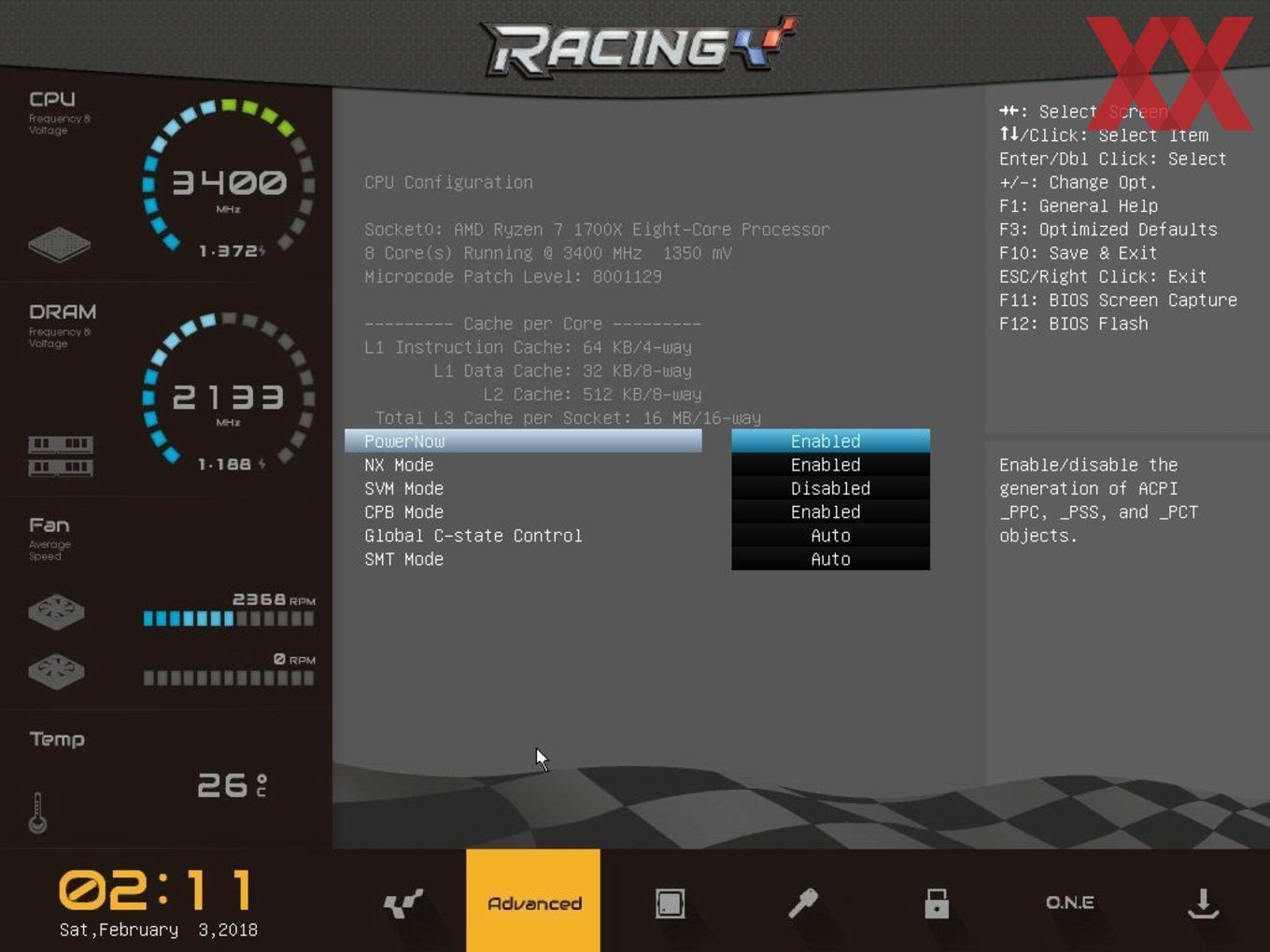Click the F3: Optimized Defaults hint
The image size is (1270, 952).
pos(1108,229)
